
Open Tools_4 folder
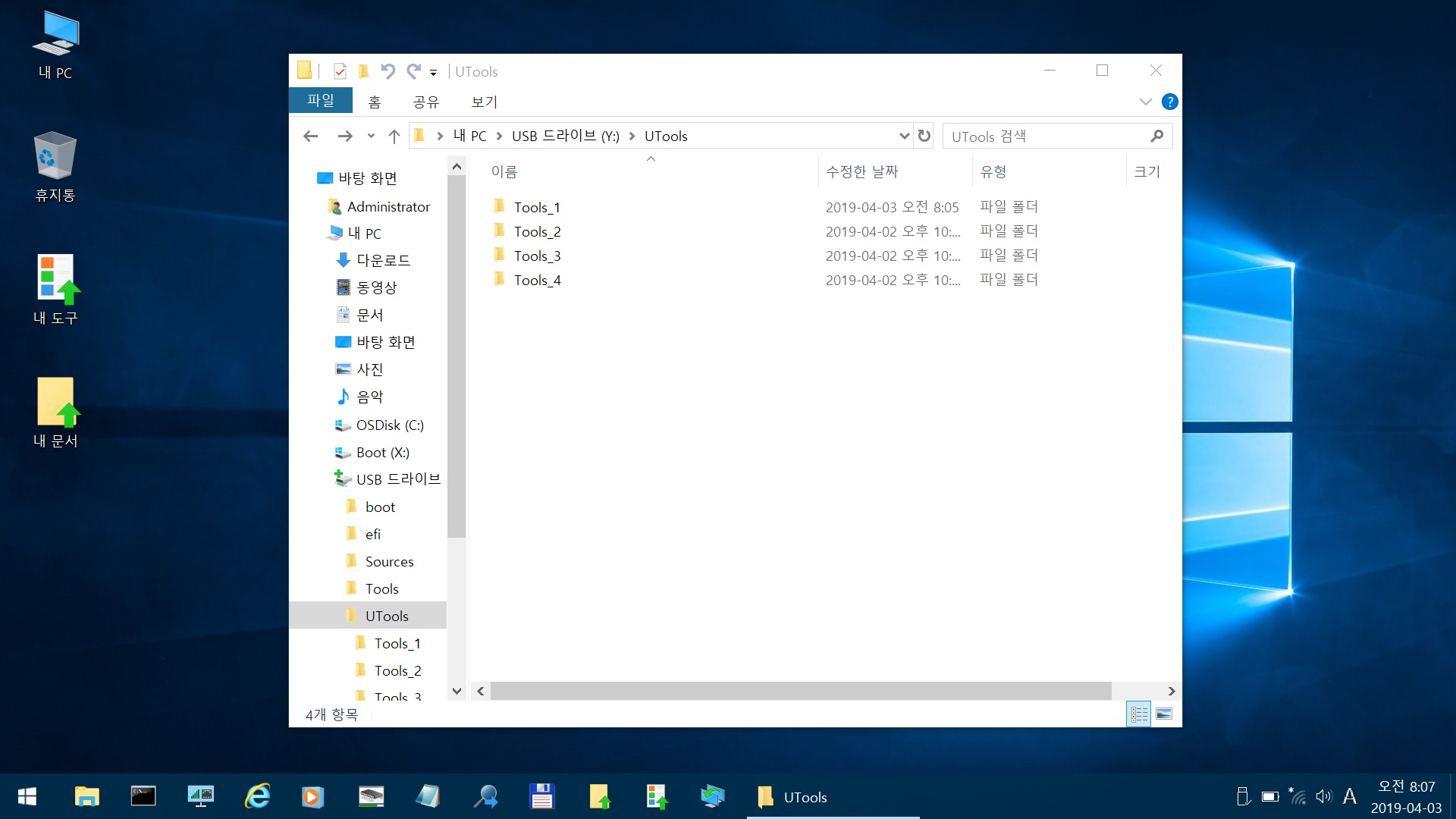(x=537, y=280)
